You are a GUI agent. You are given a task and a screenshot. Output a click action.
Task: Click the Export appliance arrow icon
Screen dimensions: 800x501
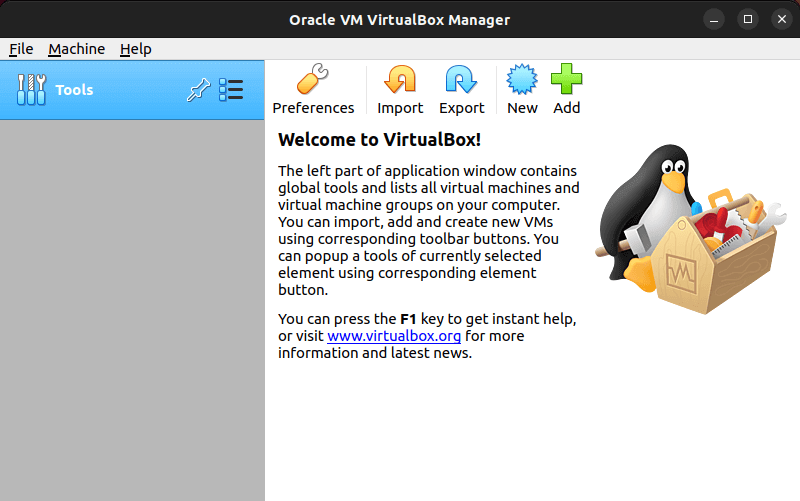click(461, 79)
